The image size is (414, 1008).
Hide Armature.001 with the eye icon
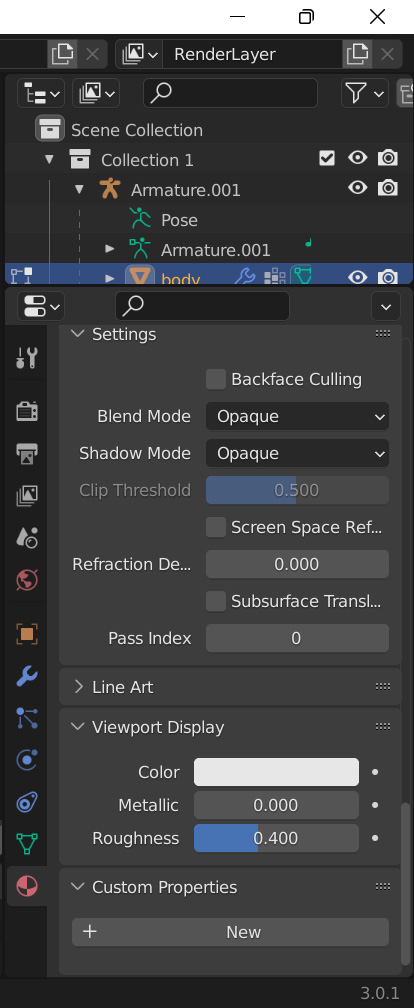tap(357, 188)
